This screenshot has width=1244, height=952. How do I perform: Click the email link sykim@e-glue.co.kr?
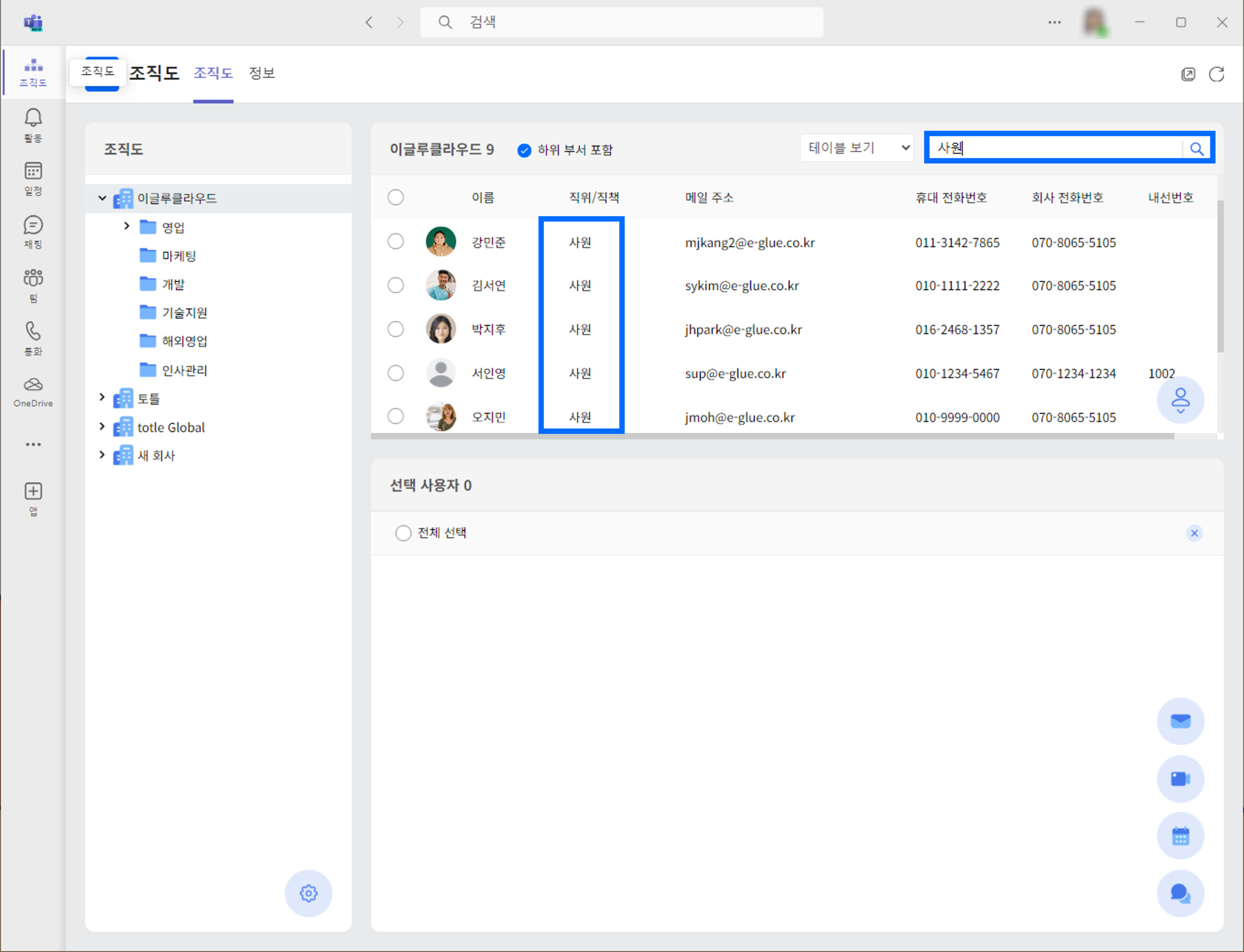click(742, 286)
